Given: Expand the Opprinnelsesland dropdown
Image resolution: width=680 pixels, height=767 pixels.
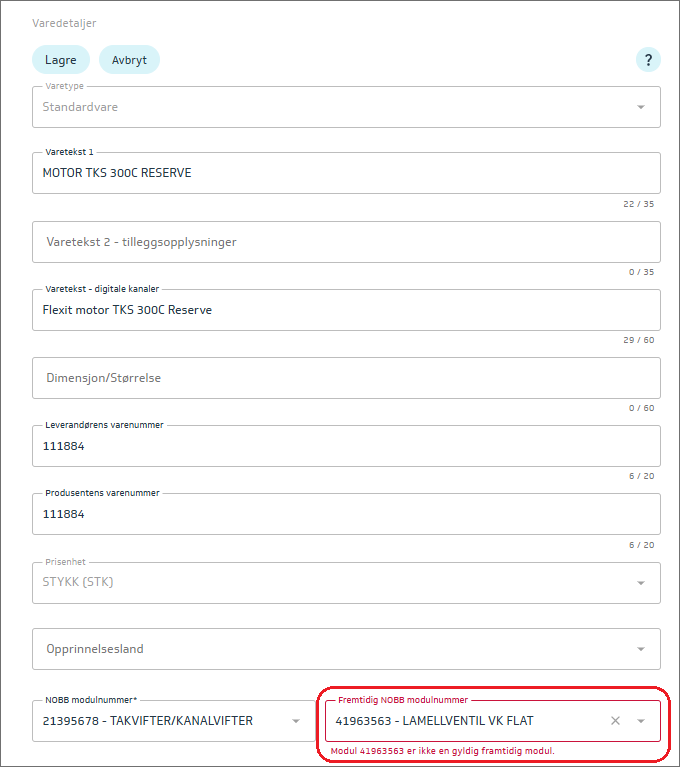Looking at the screenshot, I should pos(640,649).
